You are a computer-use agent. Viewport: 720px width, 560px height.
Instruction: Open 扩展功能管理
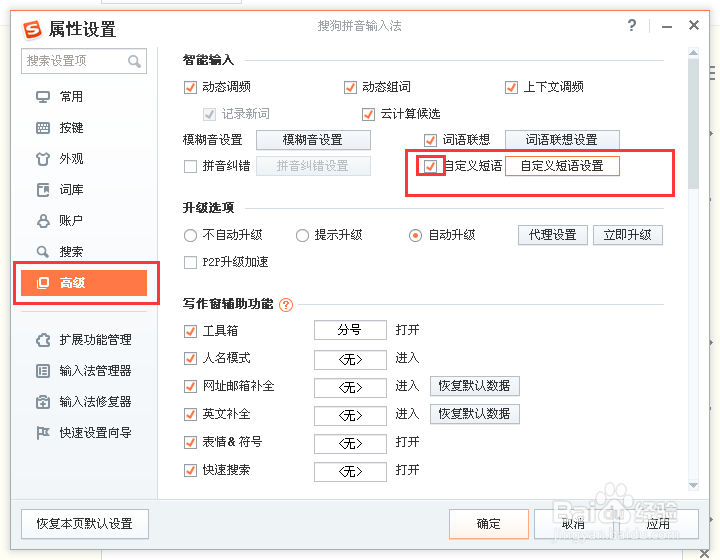tap(96, 340)
